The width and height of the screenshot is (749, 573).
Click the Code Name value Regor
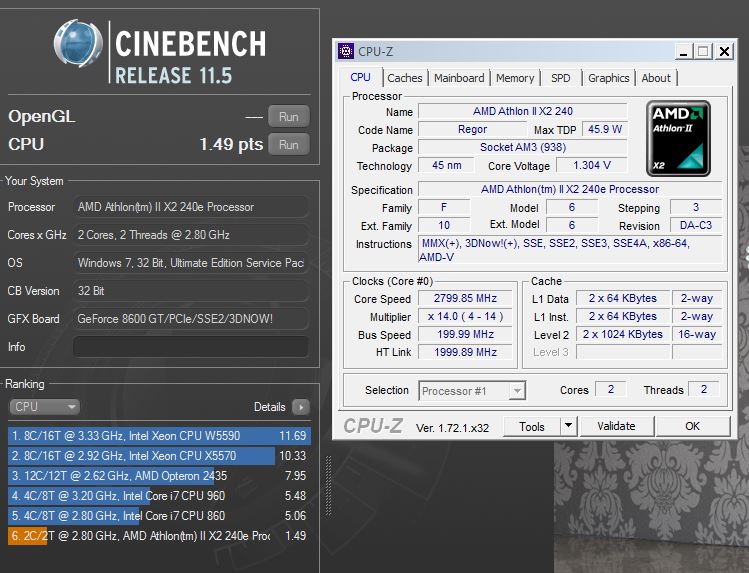472,129
